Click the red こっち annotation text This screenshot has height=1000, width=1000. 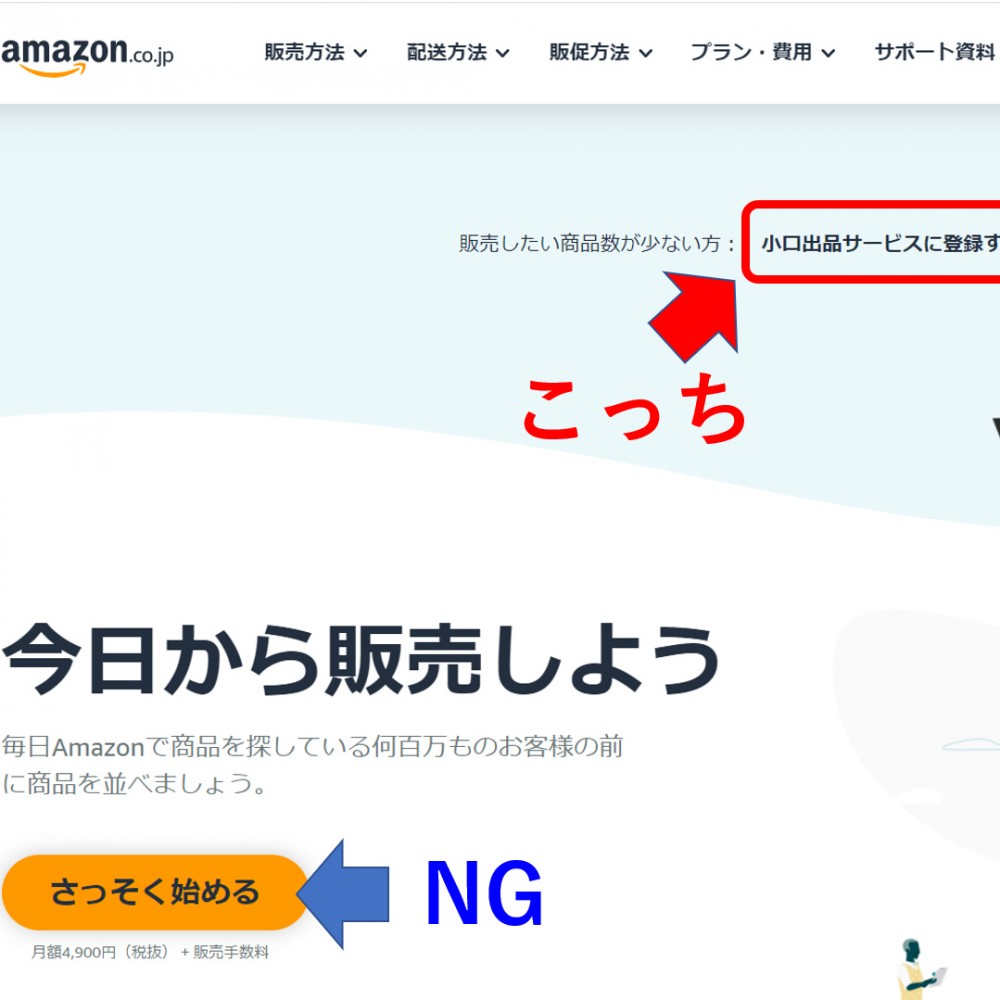[x=634, y=409]
